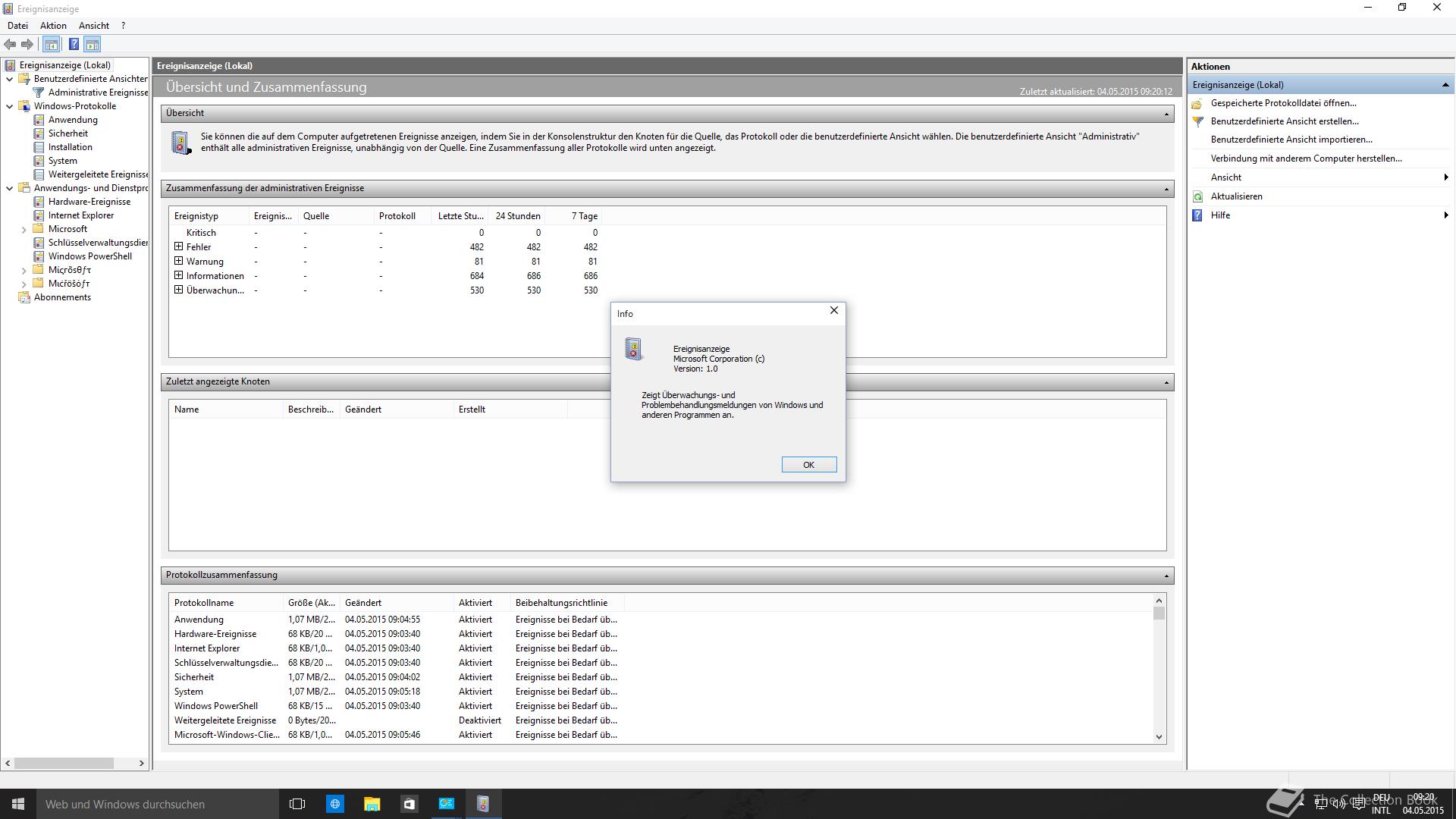The width and height of the screenshot is (1456, 819).
Task: Collapse Benutzerdefinierte Ansichten tree node
Action: pyautogui.click(x=10, y=79)
